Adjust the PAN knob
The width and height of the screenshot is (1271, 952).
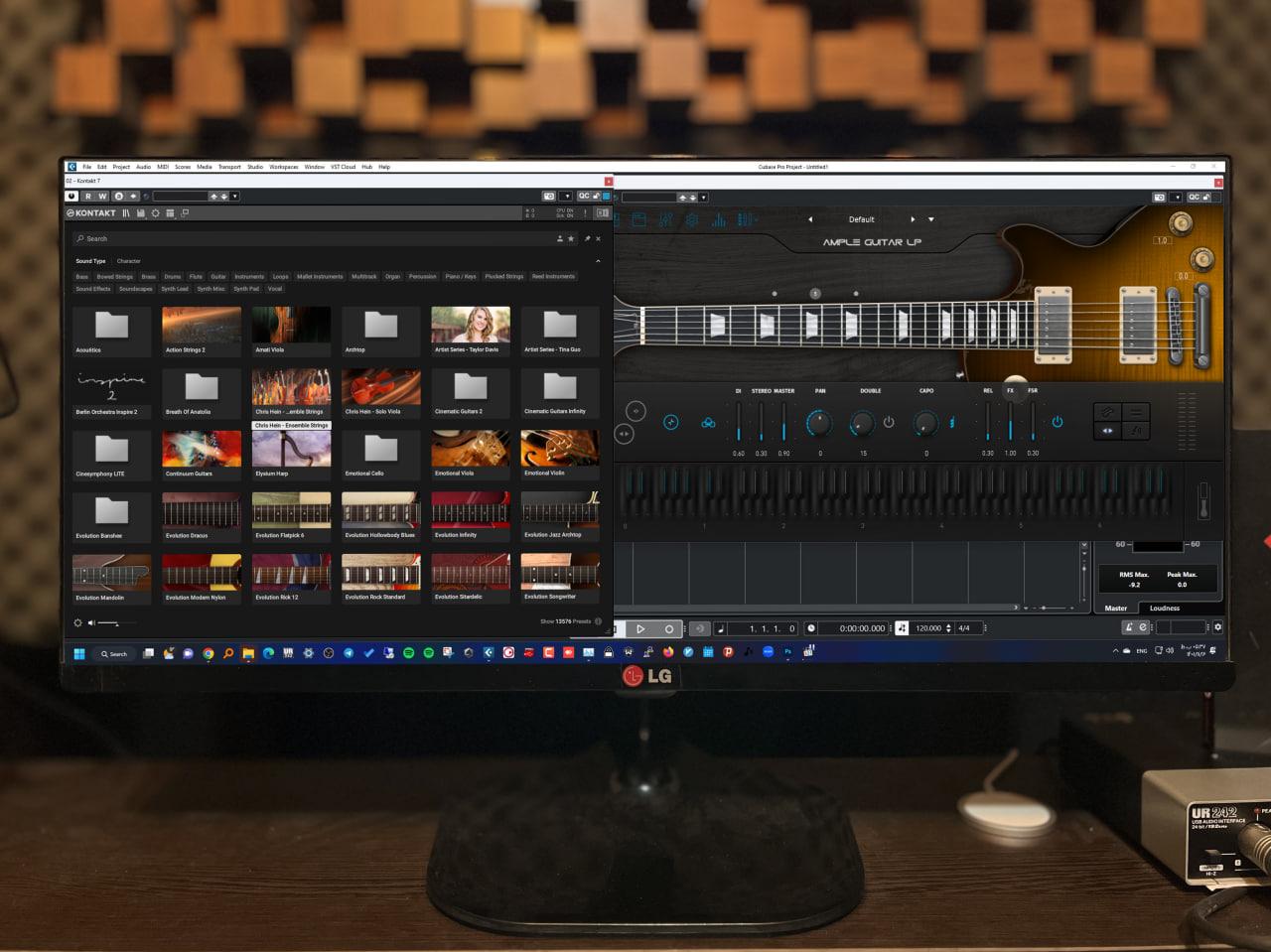point(819,423)
